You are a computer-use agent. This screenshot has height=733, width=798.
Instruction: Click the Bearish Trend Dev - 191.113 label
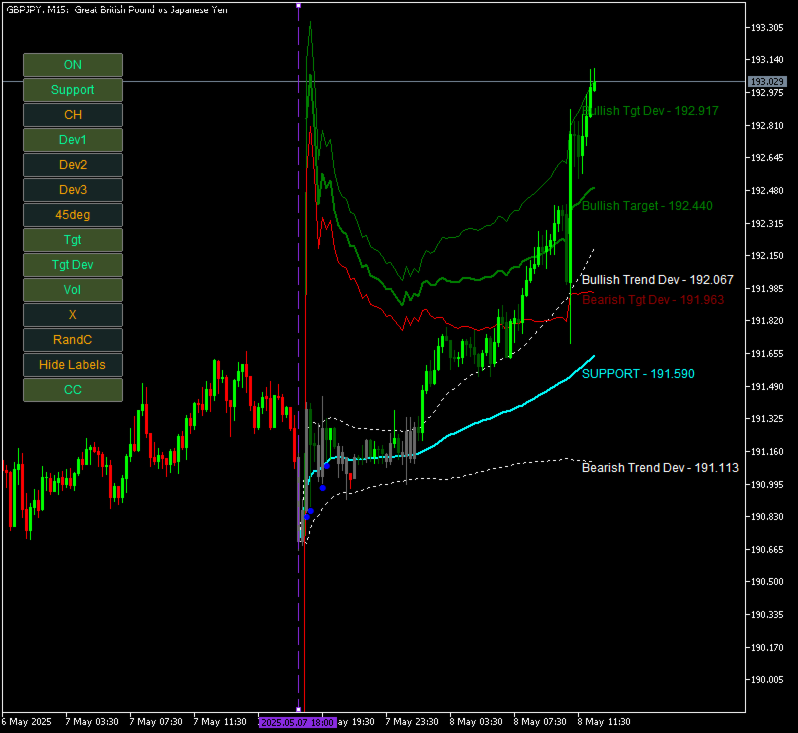pos(660,467)
